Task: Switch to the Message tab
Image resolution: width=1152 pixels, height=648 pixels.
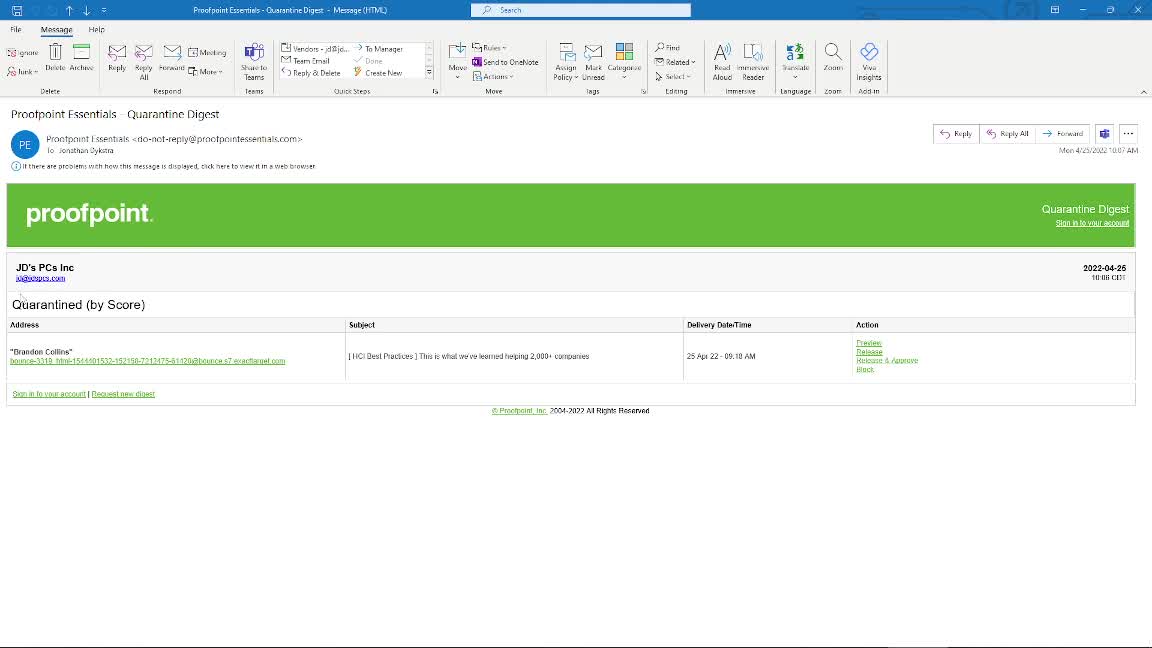Action: coord(57,29)
